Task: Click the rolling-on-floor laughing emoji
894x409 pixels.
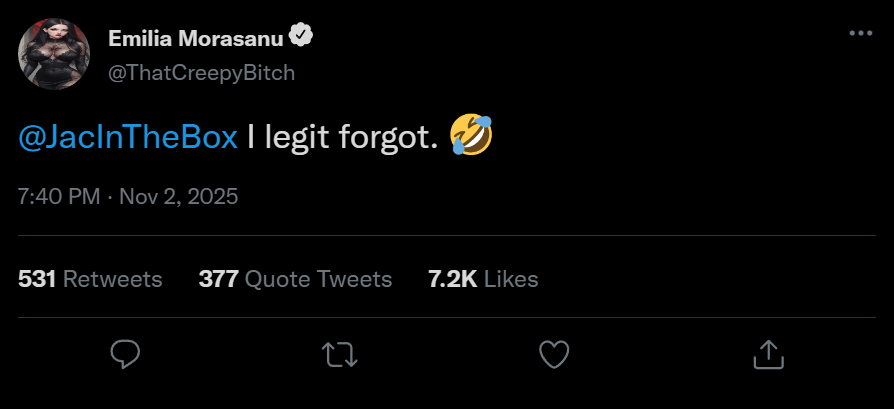Action: (x=471, y=135)
